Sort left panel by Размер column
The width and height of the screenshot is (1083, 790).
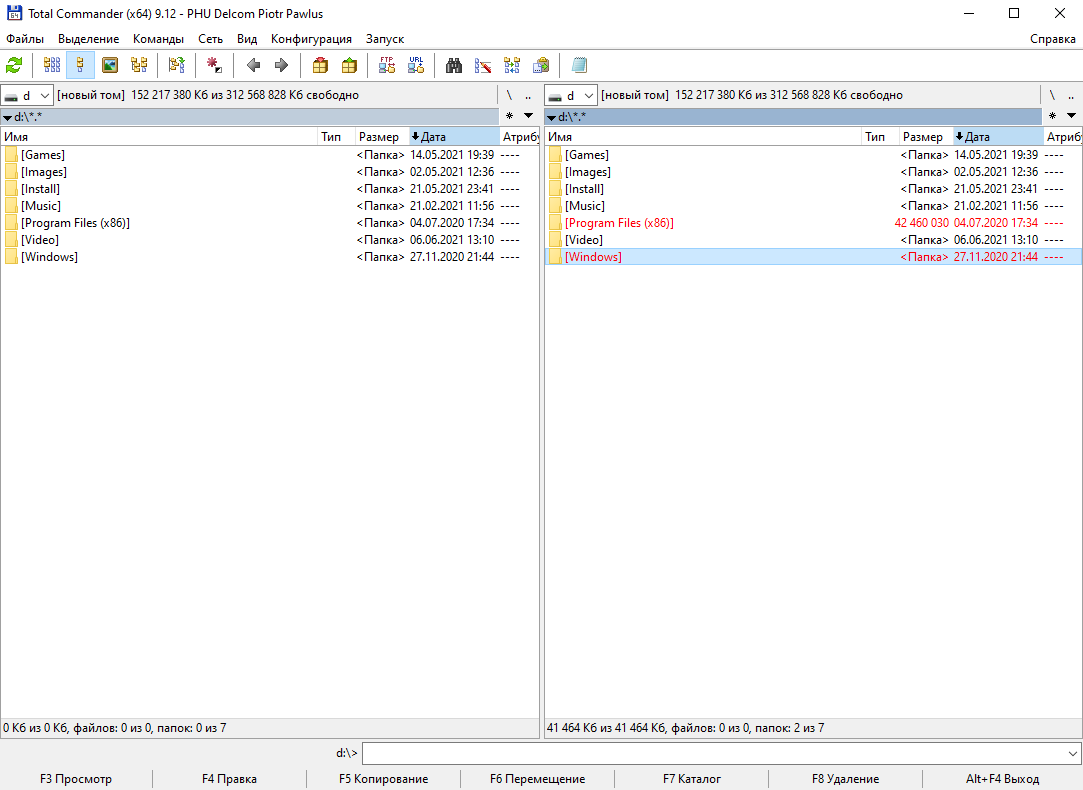tap(383, 137)
